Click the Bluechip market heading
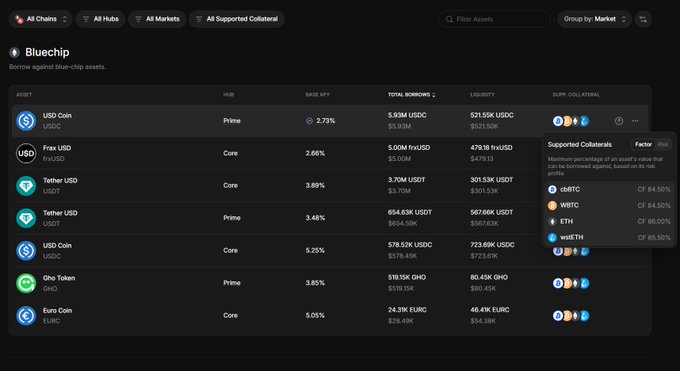This screenshot has height=371, width=680. pos(47,53)
